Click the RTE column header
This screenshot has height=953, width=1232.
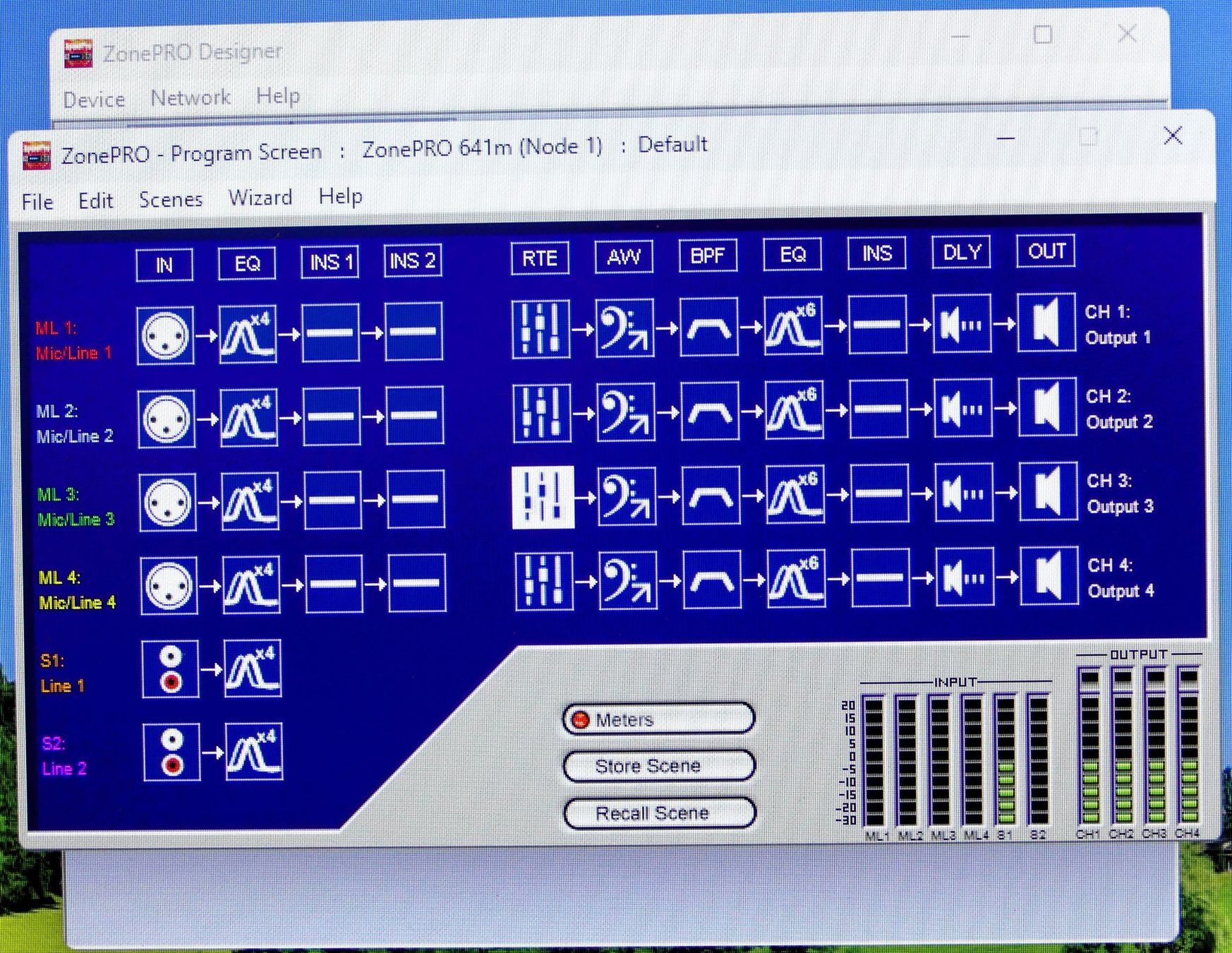pos(540,258)
